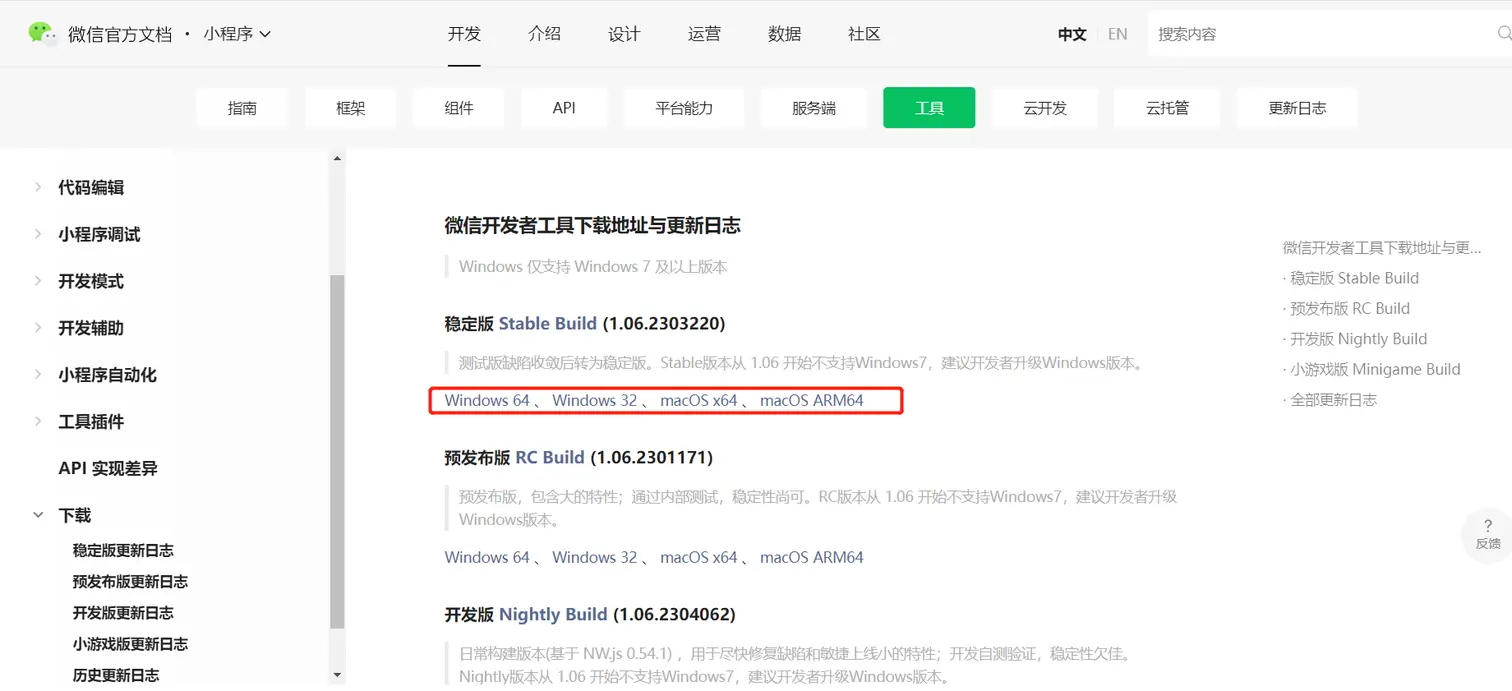Viewport: 1512px width, 691px height.
Task: Click the scrollbar down arrow below the sidebar
Action: (x=337, y=676)
